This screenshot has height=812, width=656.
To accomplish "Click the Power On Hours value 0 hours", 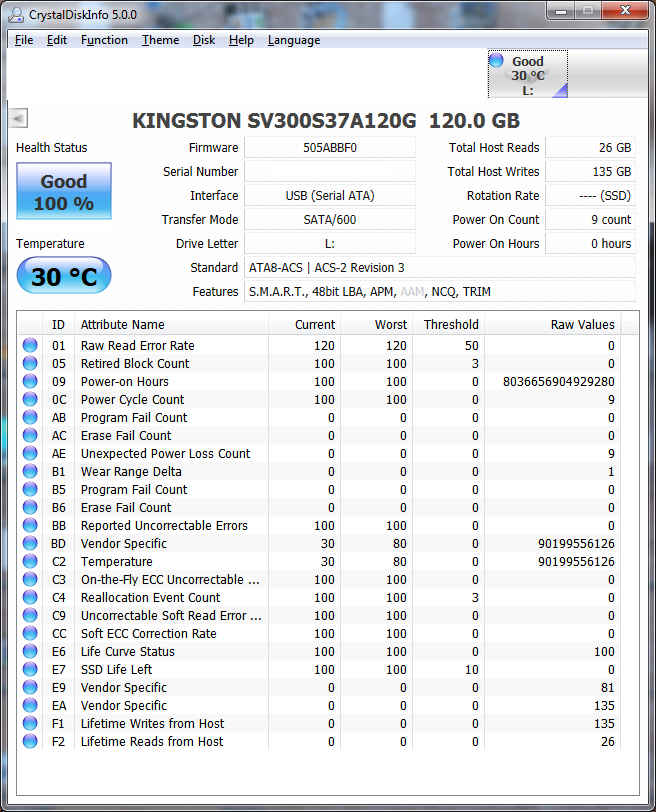I will [590, 243].
